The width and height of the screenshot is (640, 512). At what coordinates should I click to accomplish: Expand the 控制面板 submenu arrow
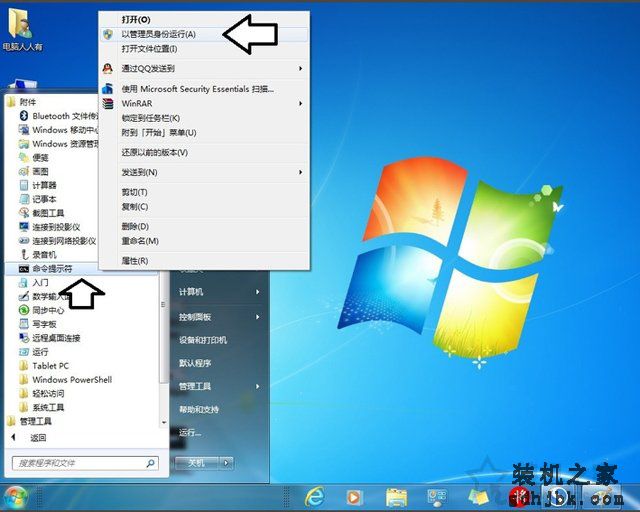coord(258,317)
